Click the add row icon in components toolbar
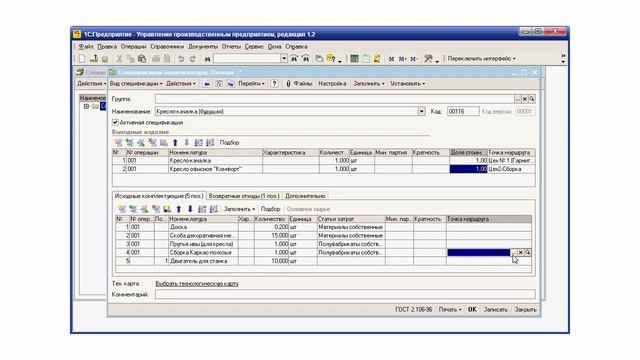Screen dimensions: 640x360 coord(121,209)
